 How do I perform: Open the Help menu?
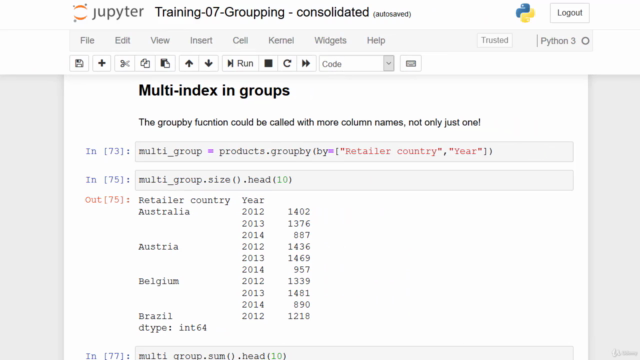point(376,40)
